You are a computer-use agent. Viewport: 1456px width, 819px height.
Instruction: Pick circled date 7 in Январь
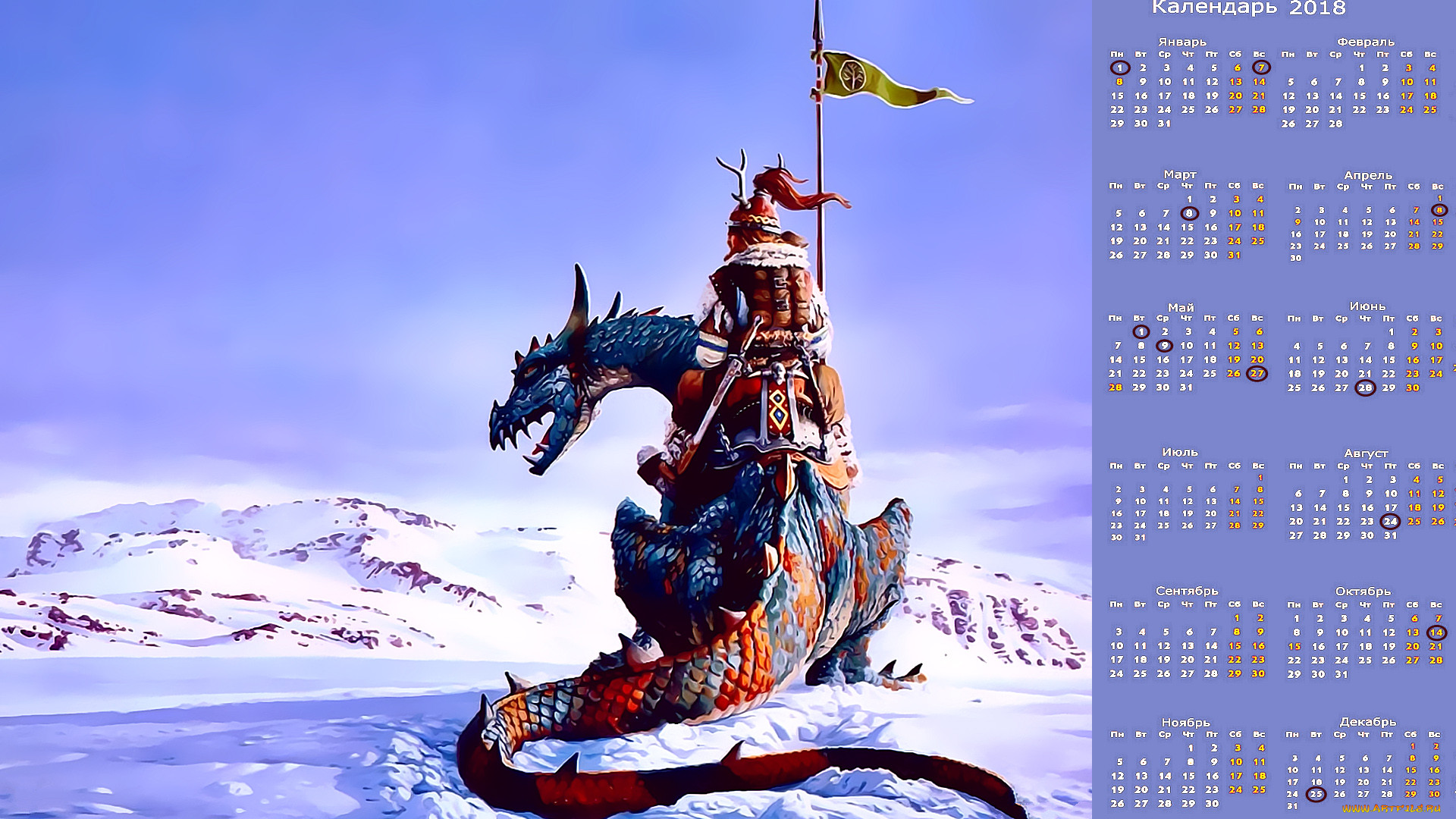tap(1261, 67)
